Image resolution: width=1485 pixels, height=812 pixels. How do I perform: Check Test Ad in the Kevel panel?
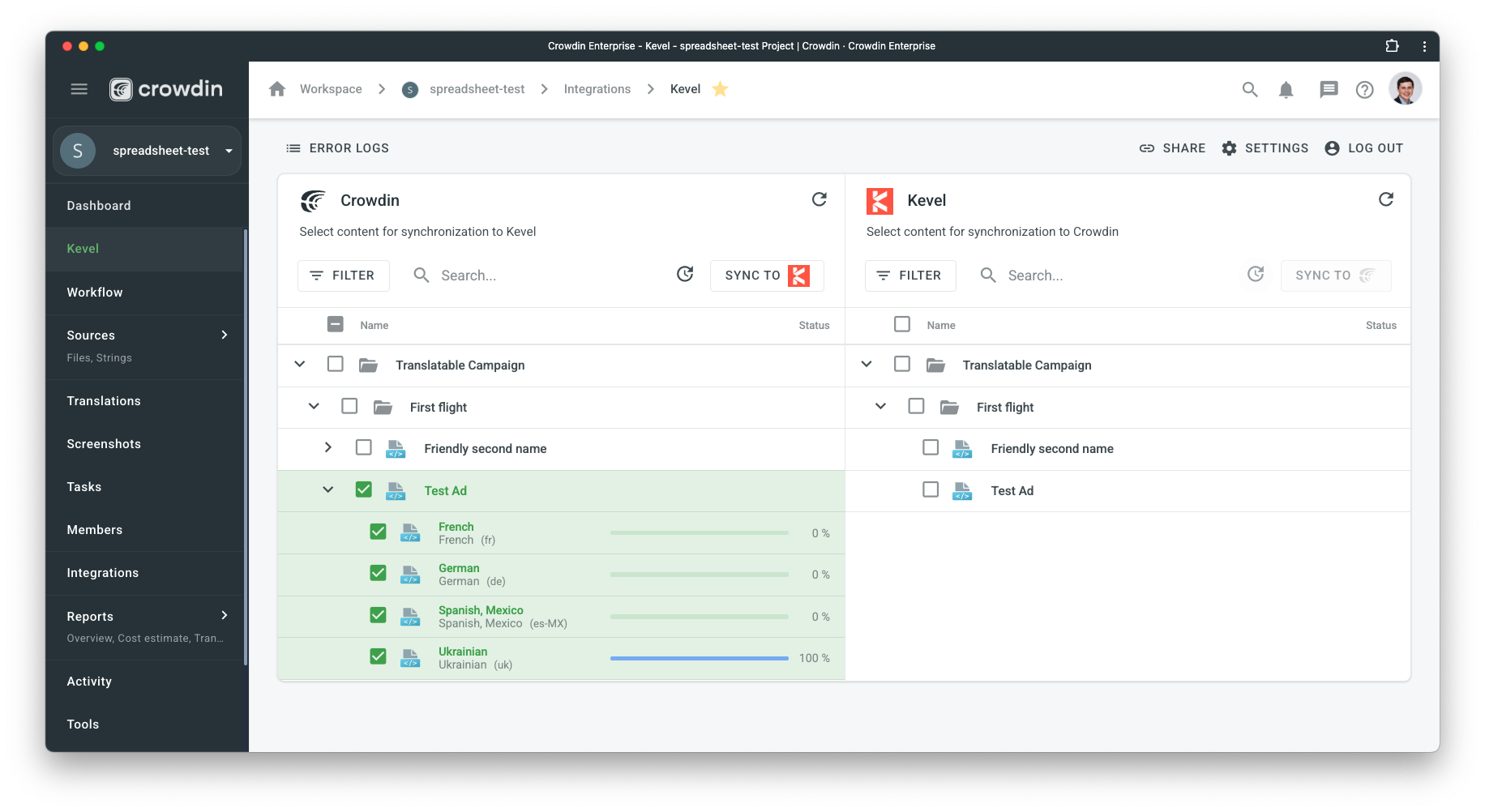(931, 489)
